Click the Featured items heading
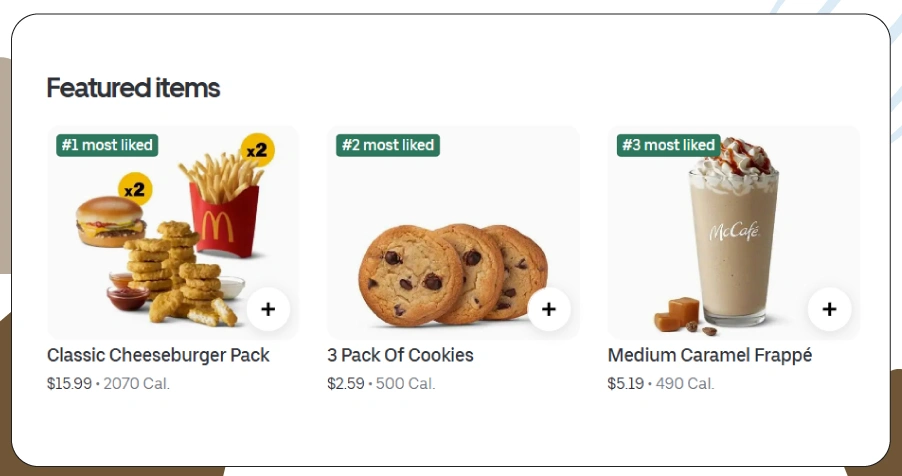Image resolution: width=902 pixels, height=476 pixels. click(133, 88)
